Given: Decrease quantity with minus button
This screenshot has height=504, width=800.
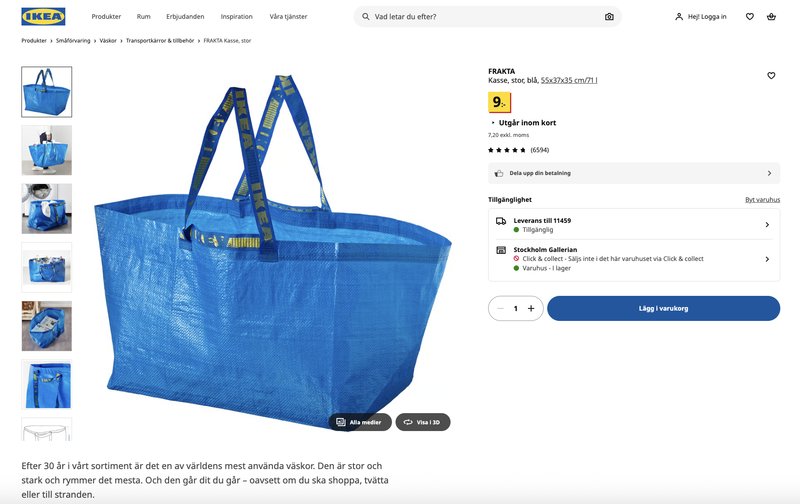Looking at the screenshot, I should (500, 308).
